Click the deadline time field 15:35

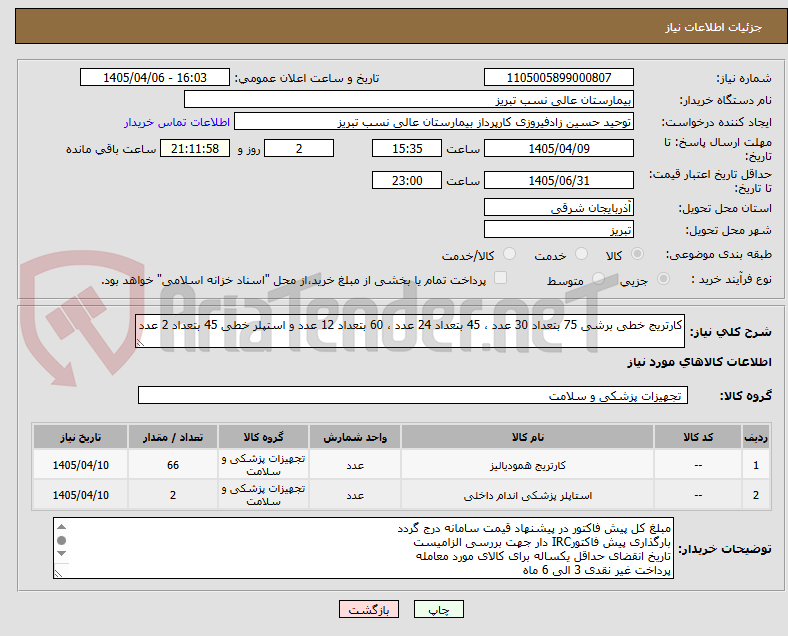(407, 148)
